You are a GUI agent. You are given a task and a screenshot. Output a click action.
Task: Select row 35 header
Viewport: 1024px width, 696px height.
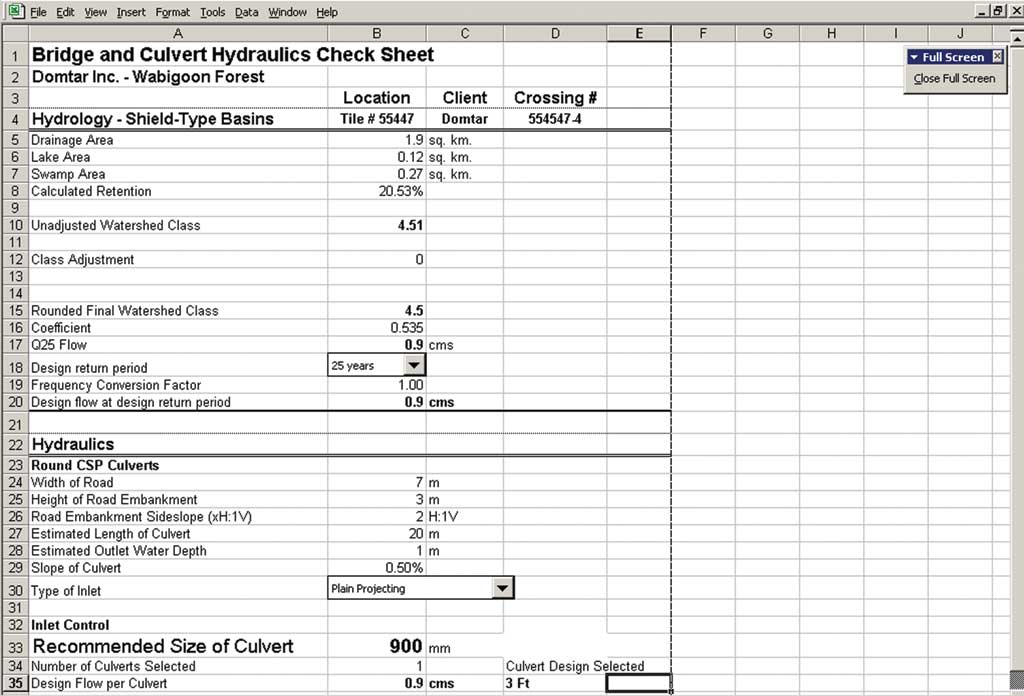(15, 684)
